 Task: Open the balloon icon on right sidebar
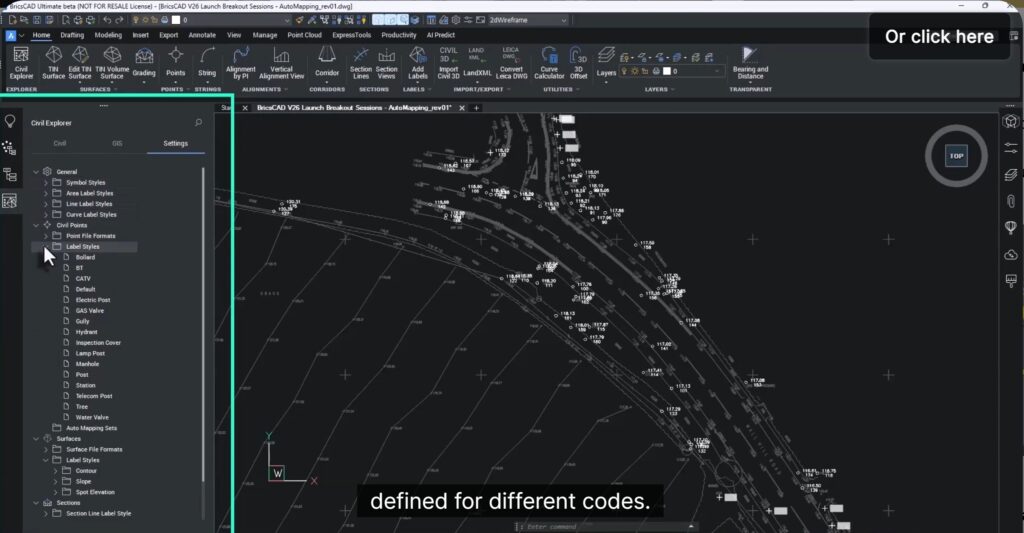(1011, 227)
